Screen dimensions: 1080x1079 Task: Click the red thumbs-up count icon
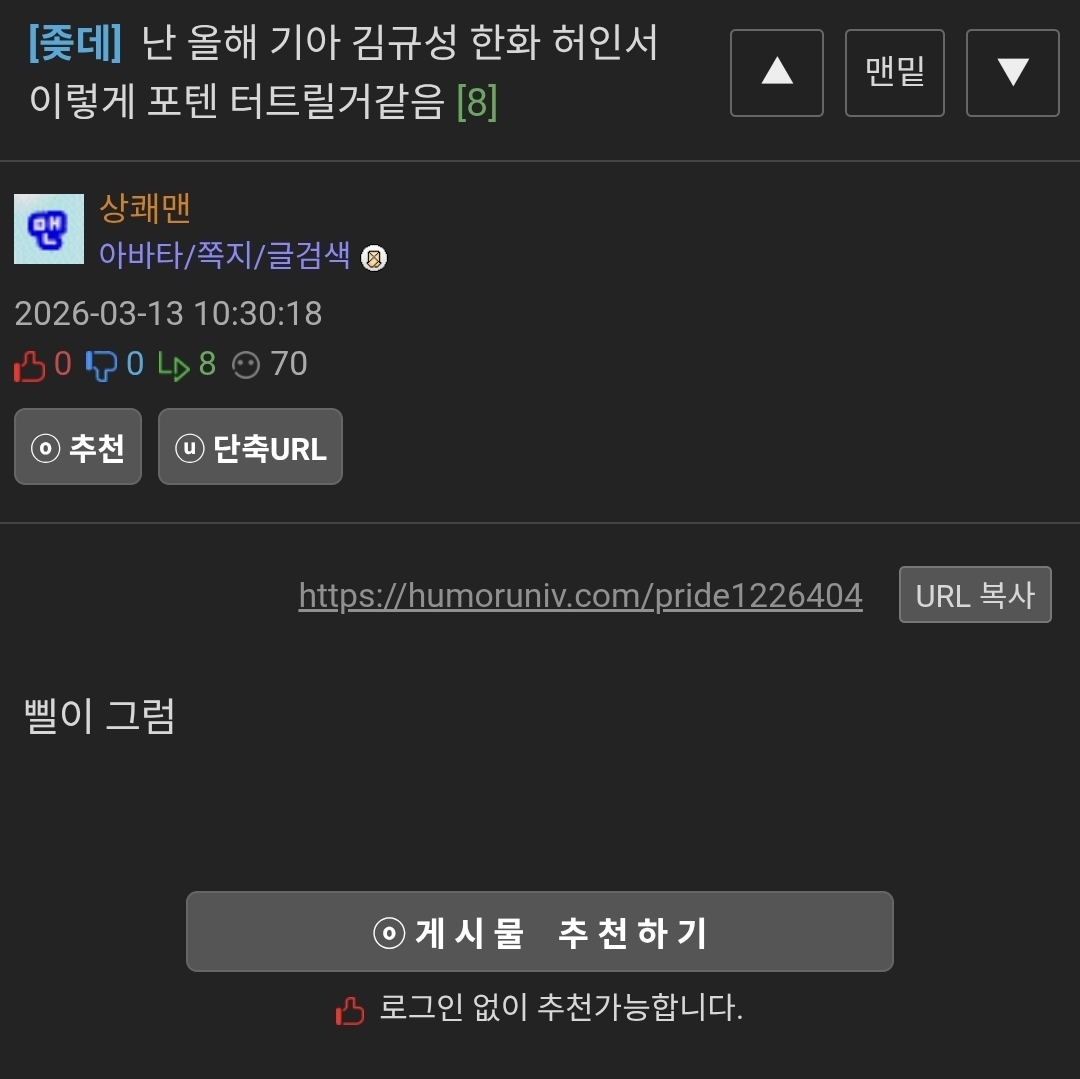click(x=30, y=365)
